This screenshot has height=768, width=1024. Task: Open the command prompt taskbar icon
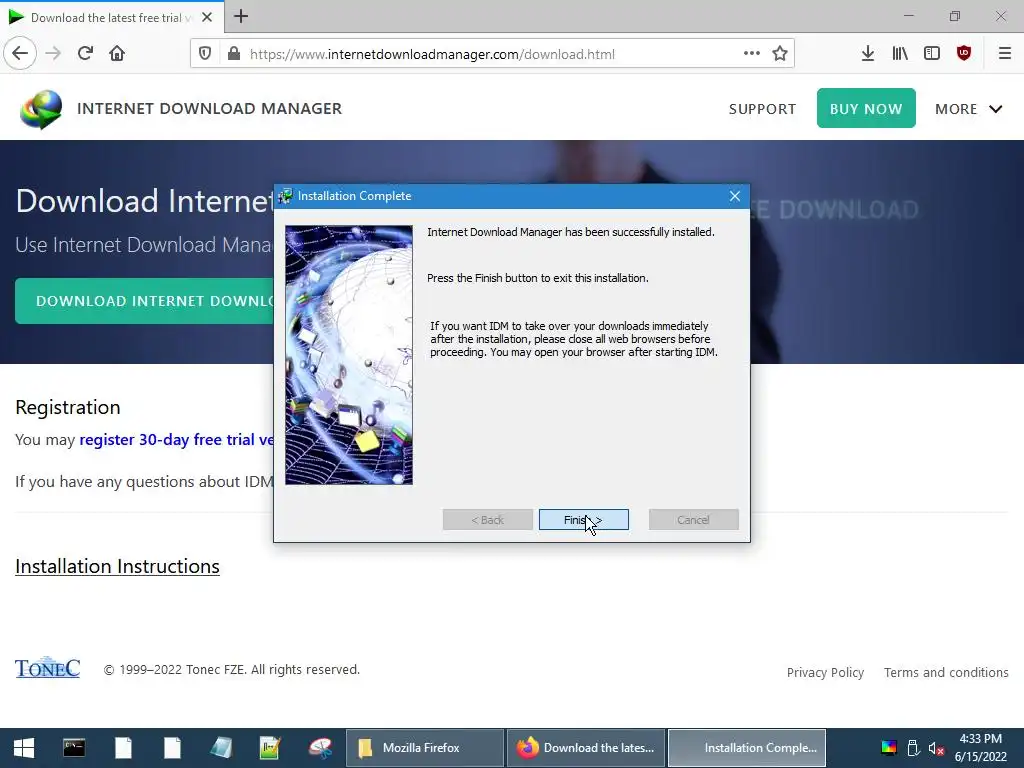click(x=74, y=748)
